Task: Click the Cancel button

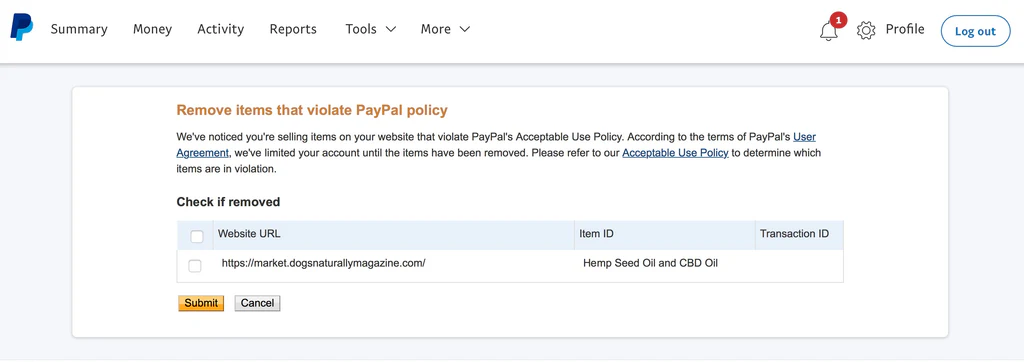Action: (257, 303)
